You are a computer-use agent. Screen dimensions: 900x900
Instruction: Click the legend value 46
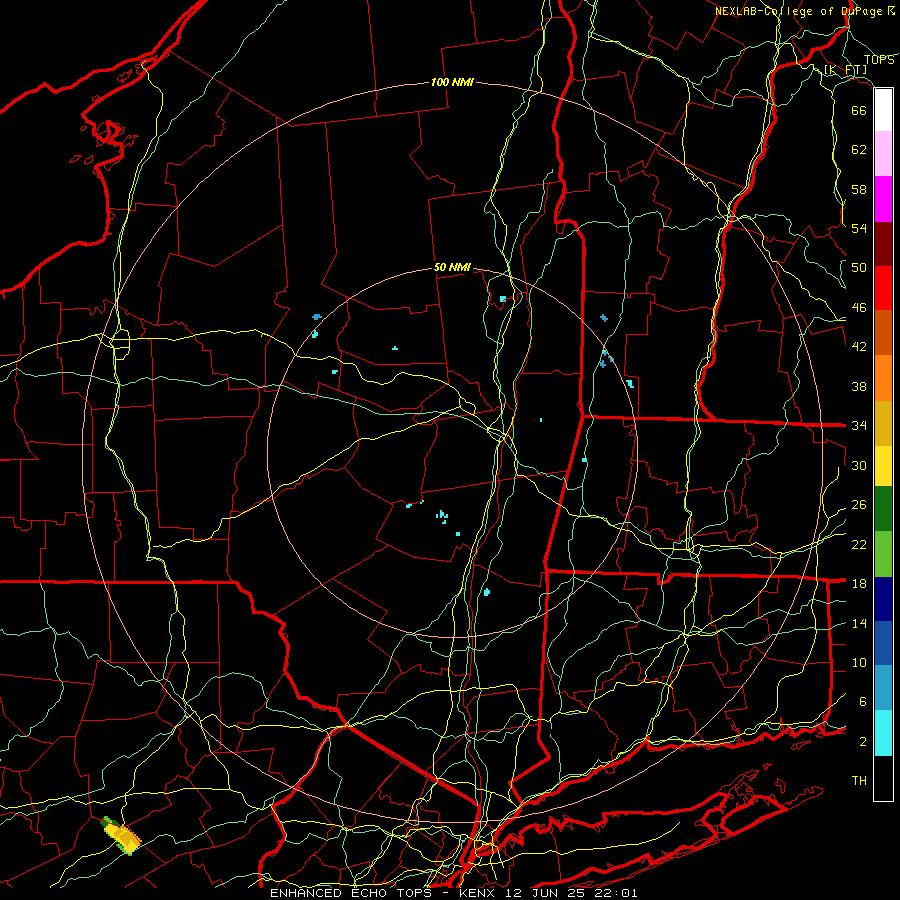[x=859, y=307]
